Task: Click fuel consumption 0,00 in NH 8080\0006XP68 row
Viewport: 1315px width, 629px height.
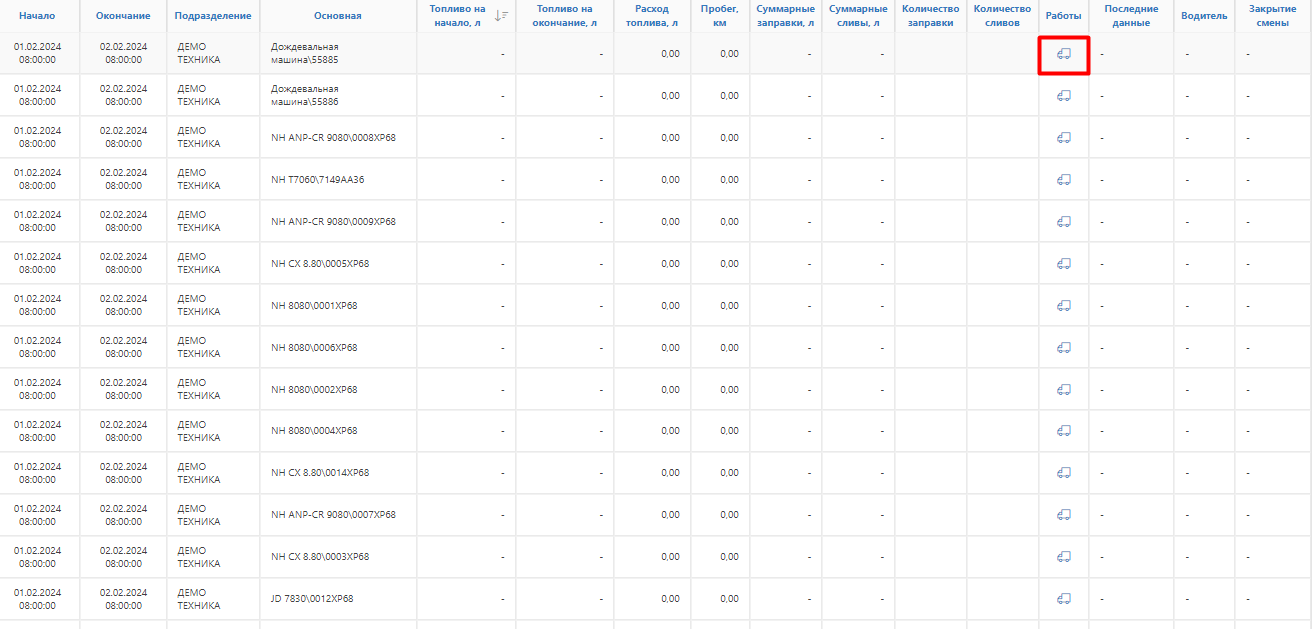Action: (x=670, y=348)
